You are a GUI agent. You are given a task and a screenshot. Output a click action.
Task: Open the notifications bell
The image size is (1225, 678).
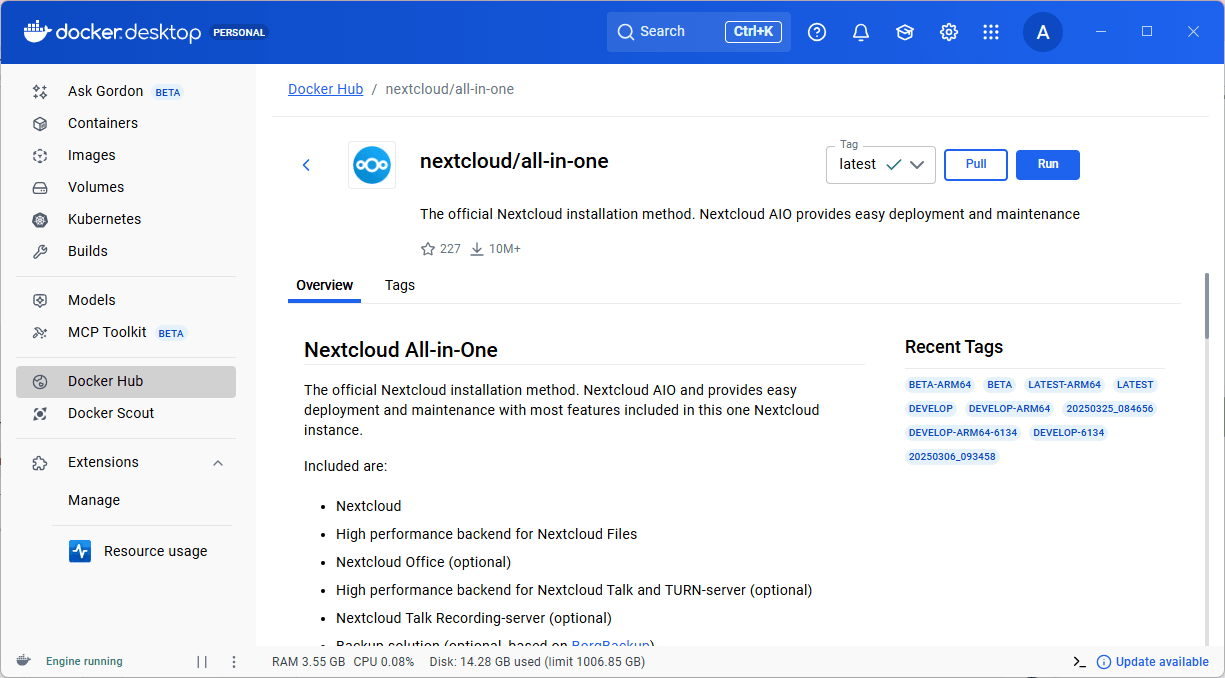[861, 31]
